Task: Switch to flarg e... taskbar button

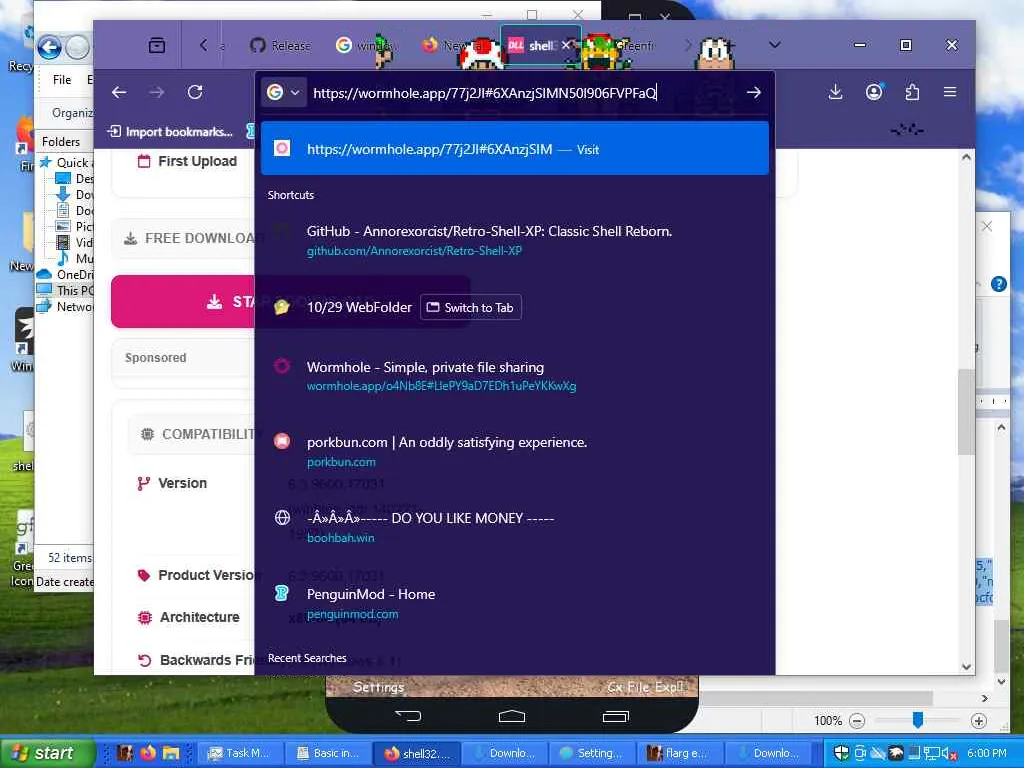Action: click(x=681, y=753)
